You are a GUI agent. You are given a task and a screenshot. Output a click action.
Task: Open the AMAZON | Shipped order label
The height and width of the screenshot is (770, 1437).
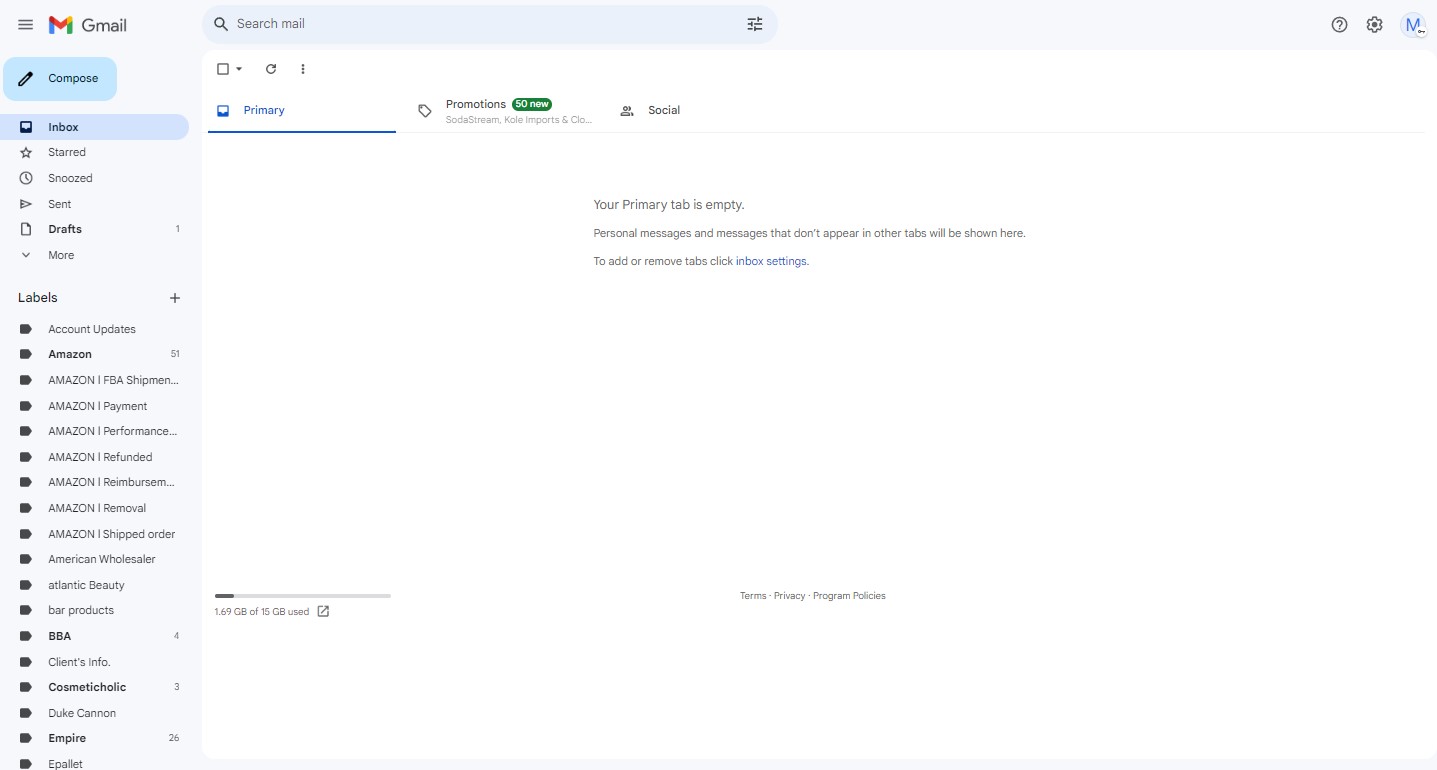click(94, 534)
